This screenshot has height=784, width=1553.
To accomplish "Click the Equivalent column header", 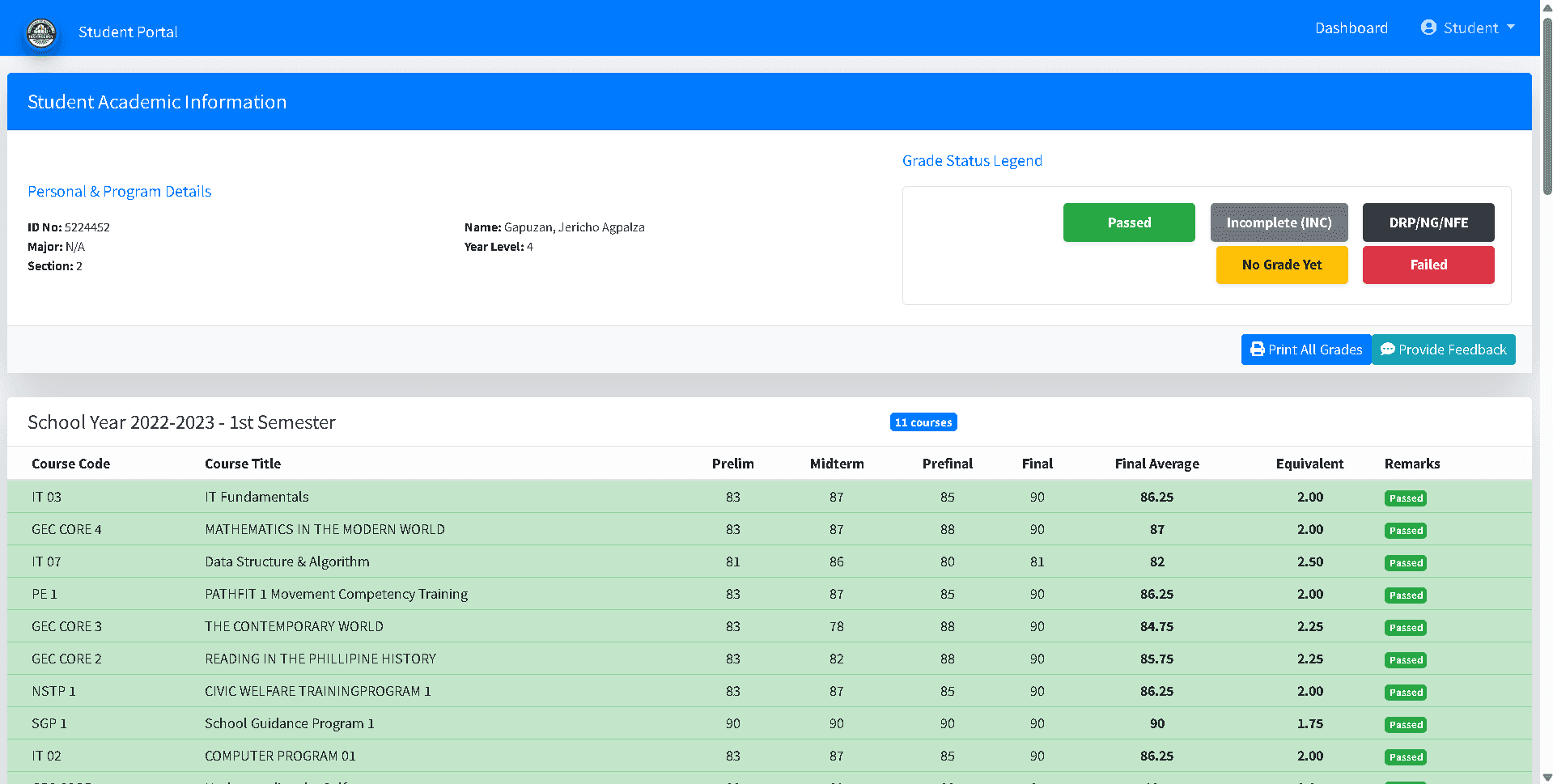I will tap(1309, 464).
